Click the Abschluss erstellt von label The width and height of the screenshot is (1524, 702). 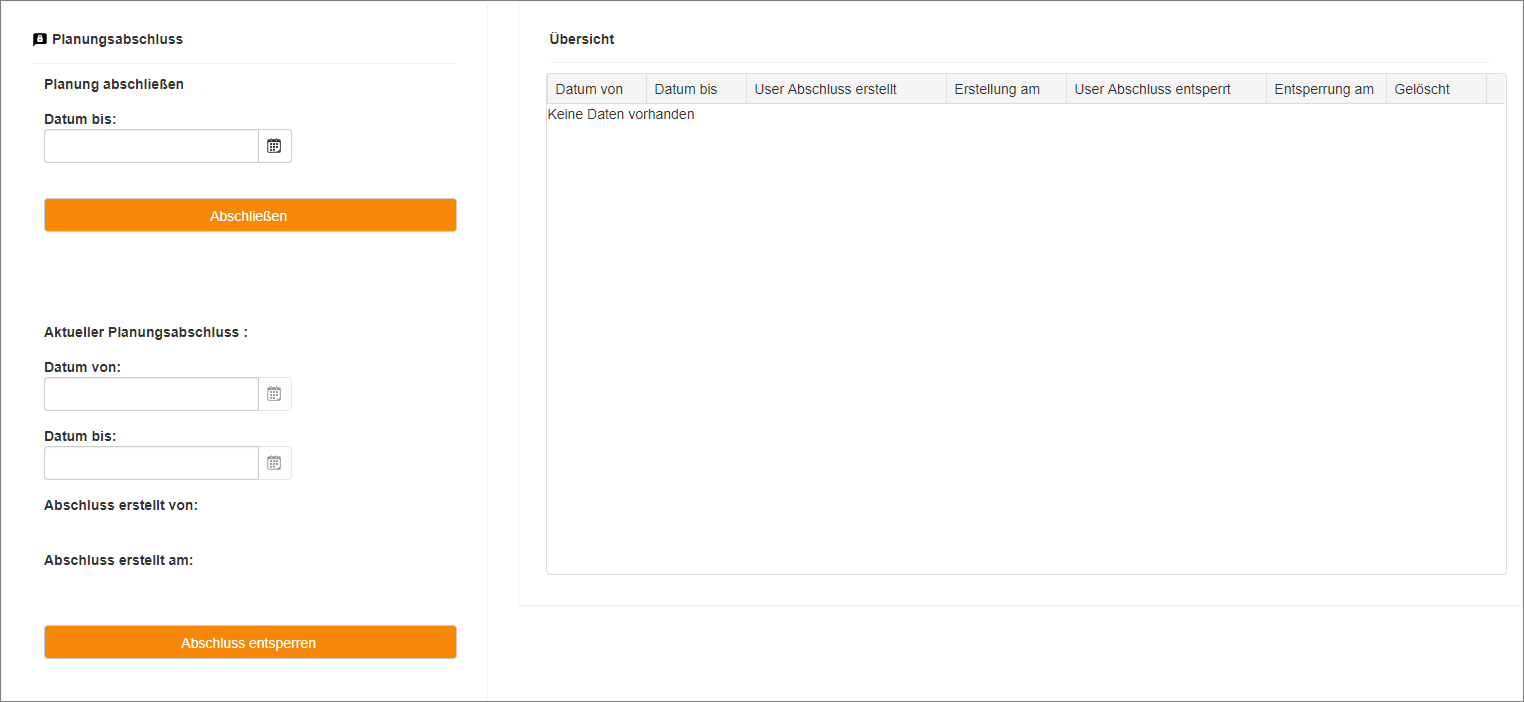pos(121,505)
